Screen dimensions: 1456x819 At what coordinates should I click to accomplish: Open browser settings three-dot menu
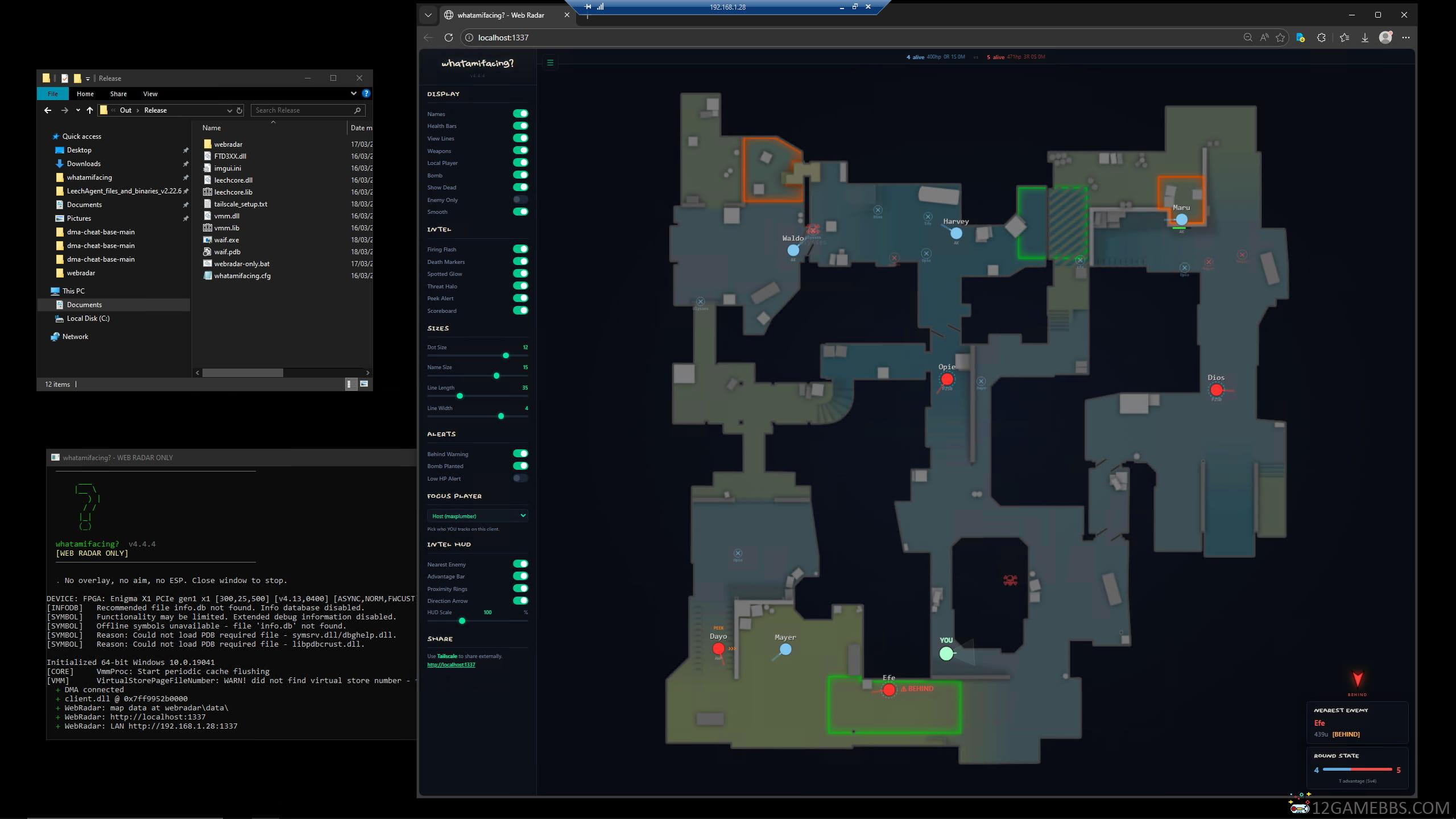tap(1406, 38)
